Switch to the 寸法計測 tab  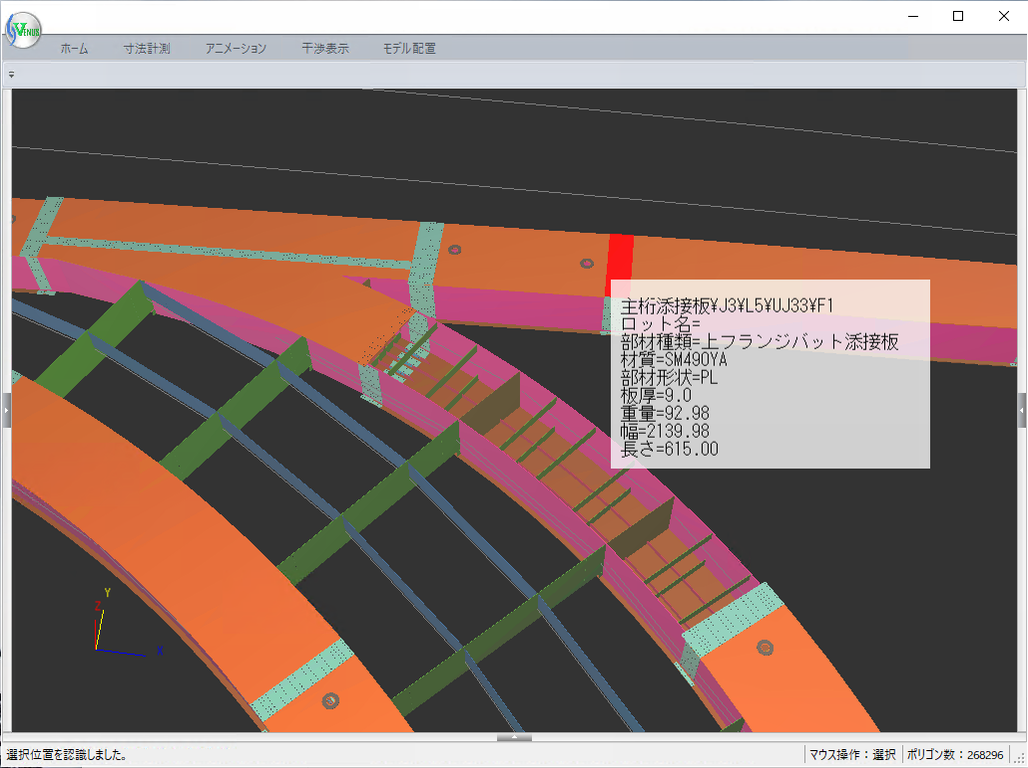(x=147, y=48)
